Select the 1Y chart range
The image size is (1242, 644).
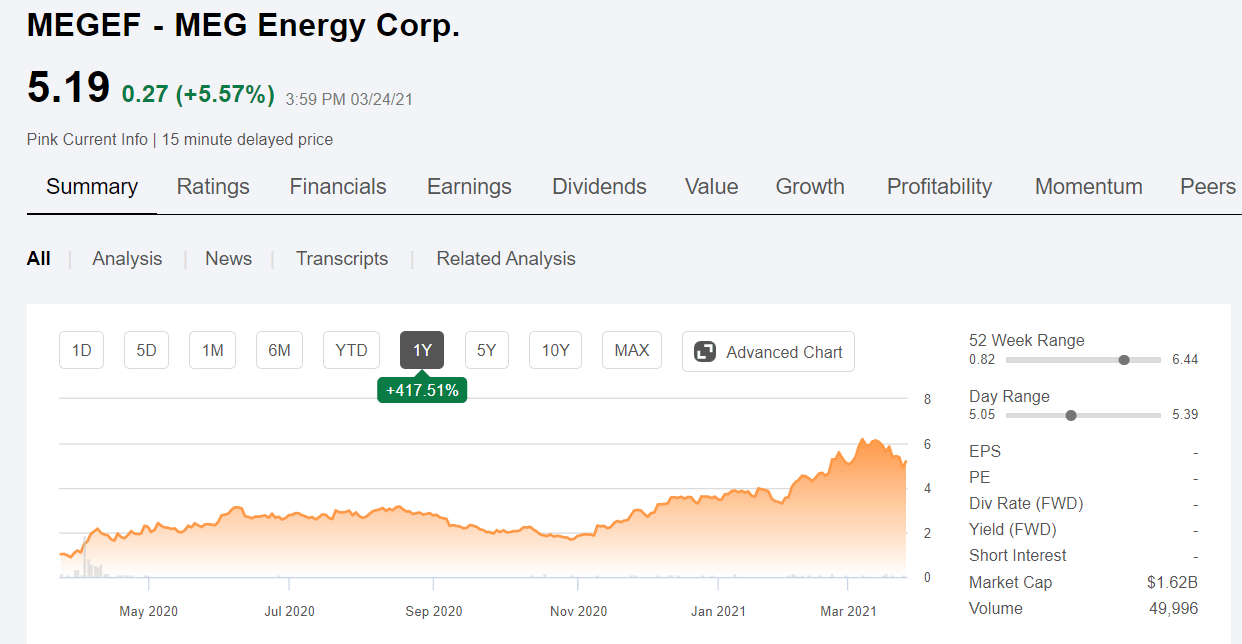pos(422,351)
